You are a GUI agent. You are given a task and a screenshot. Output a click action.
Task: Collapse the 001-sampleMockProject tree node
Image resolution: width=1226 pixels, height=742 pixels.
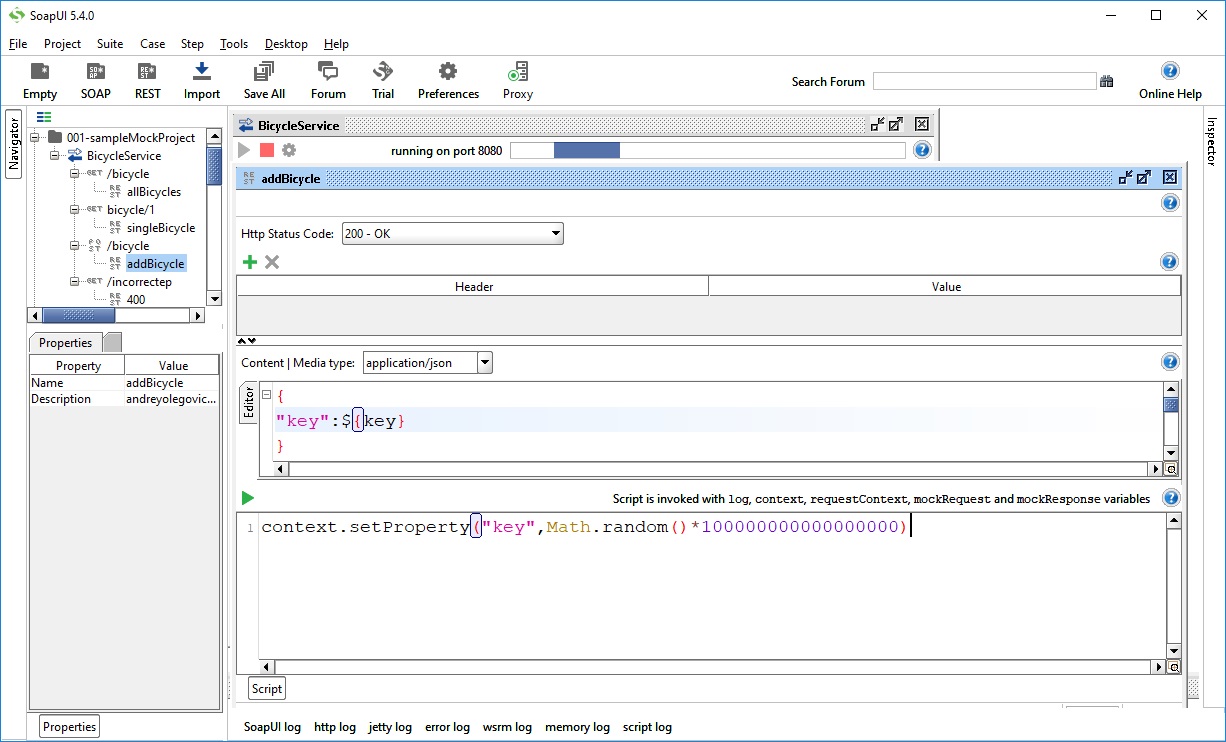coord(35,137)
